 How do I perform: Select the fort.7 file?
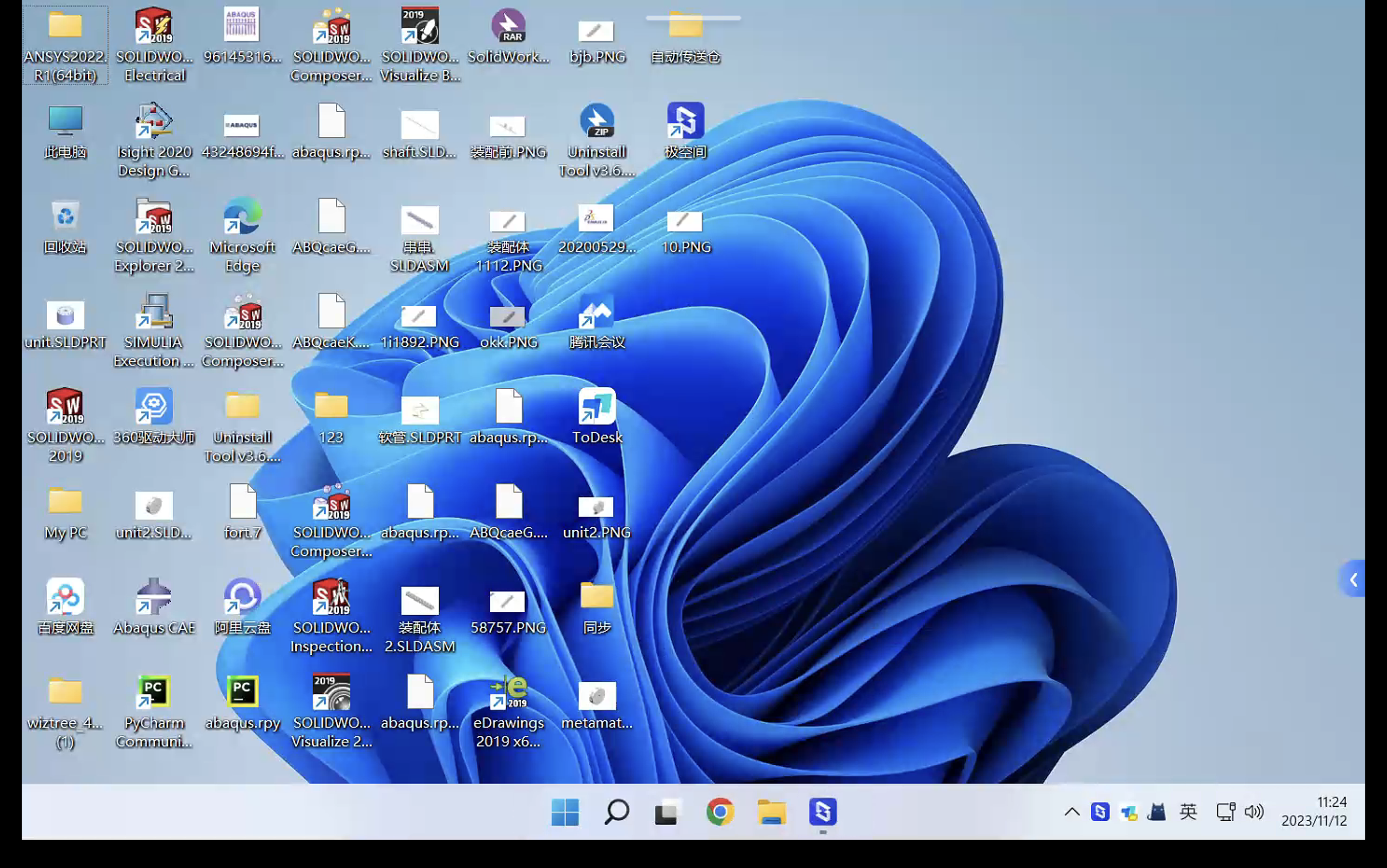[242, 512]
